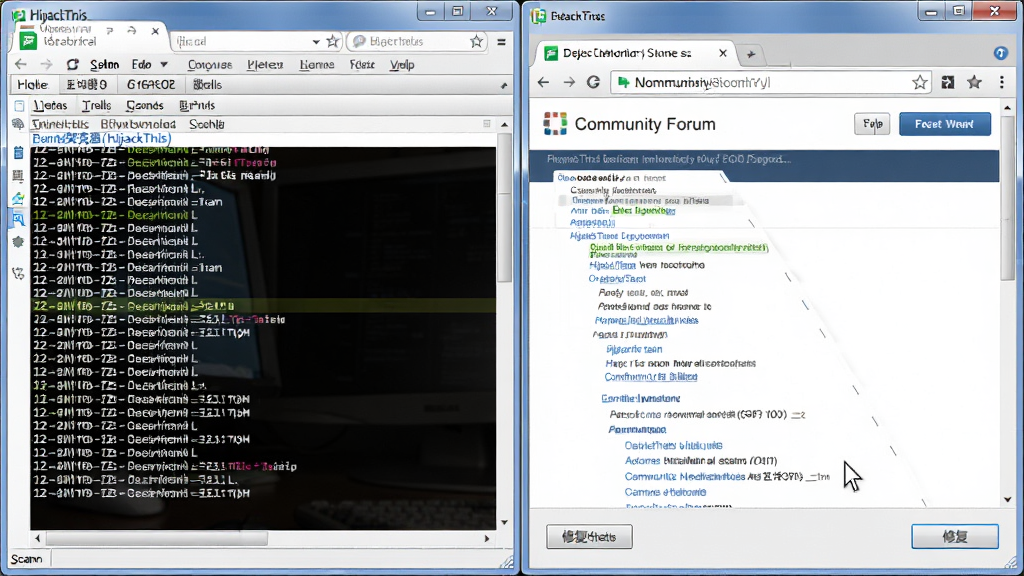Click the horizontal scrollbar thumb under log list
The width and height of the screenshot is (1024, 576).
(x=157, y=539)
